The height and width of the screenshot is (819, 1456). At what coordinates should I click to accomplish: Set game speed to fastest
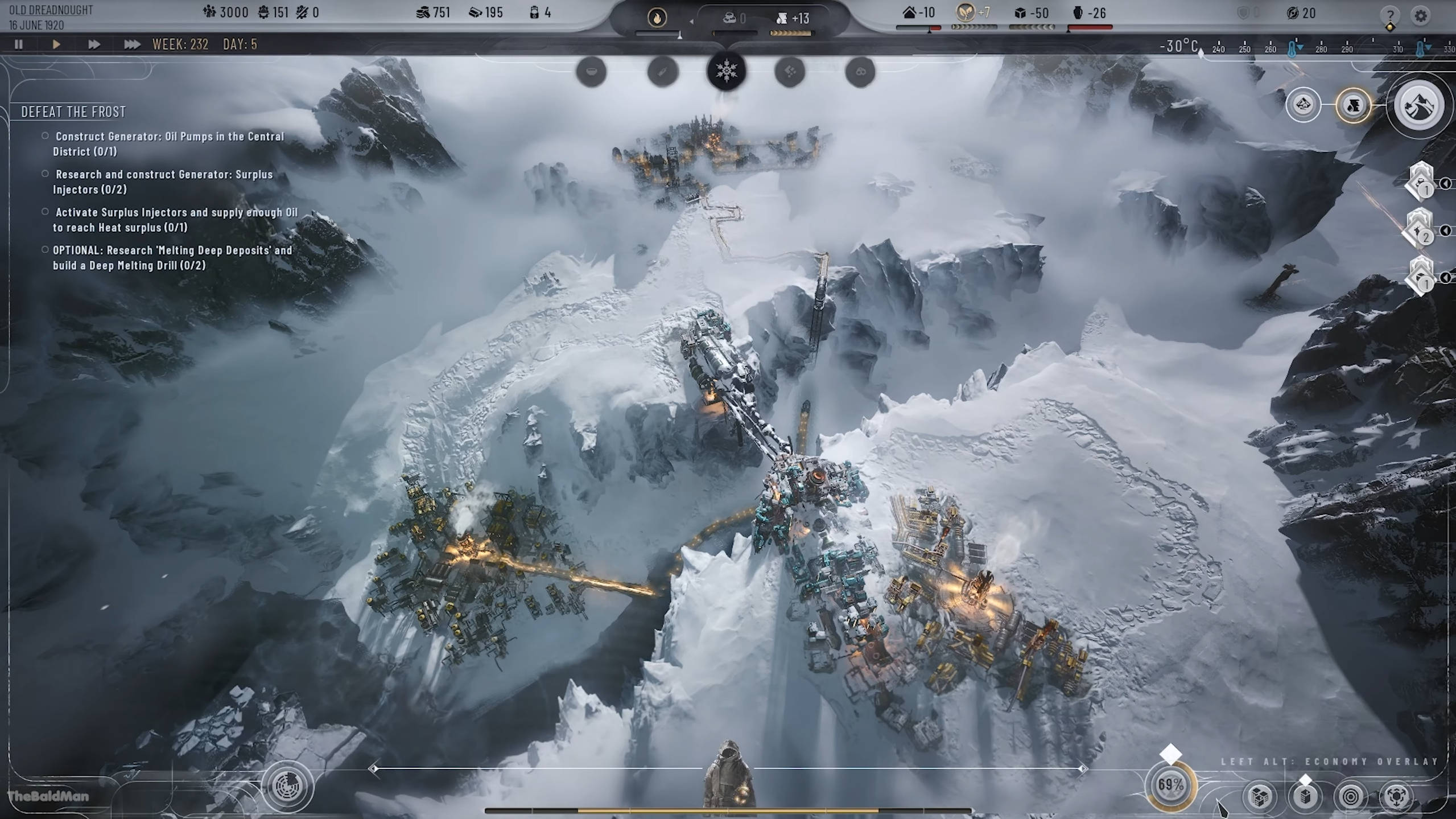click(132, 44)
